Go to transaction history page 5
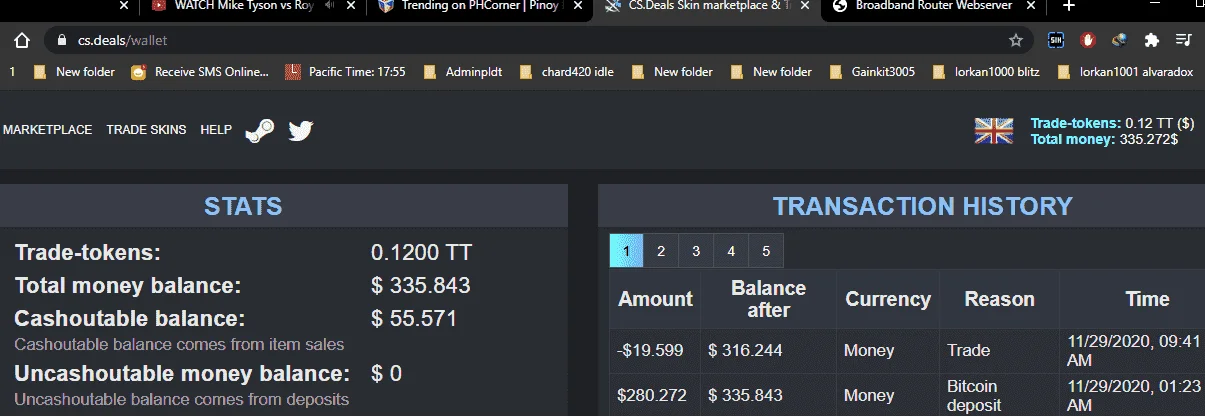 766,251
